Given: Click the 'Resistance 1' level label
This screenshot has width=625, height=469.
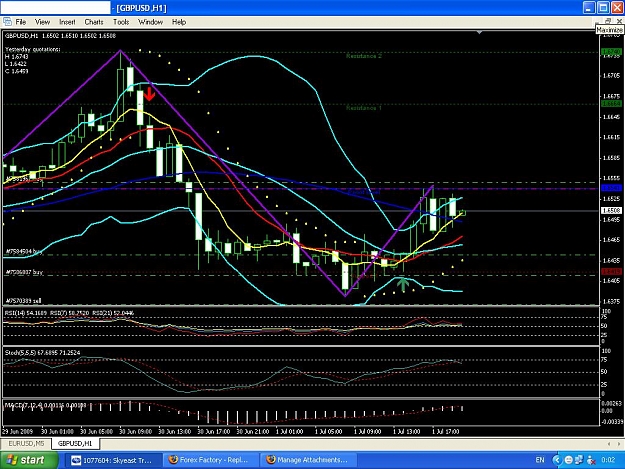Looking at the screenshot, I should 364,108.
